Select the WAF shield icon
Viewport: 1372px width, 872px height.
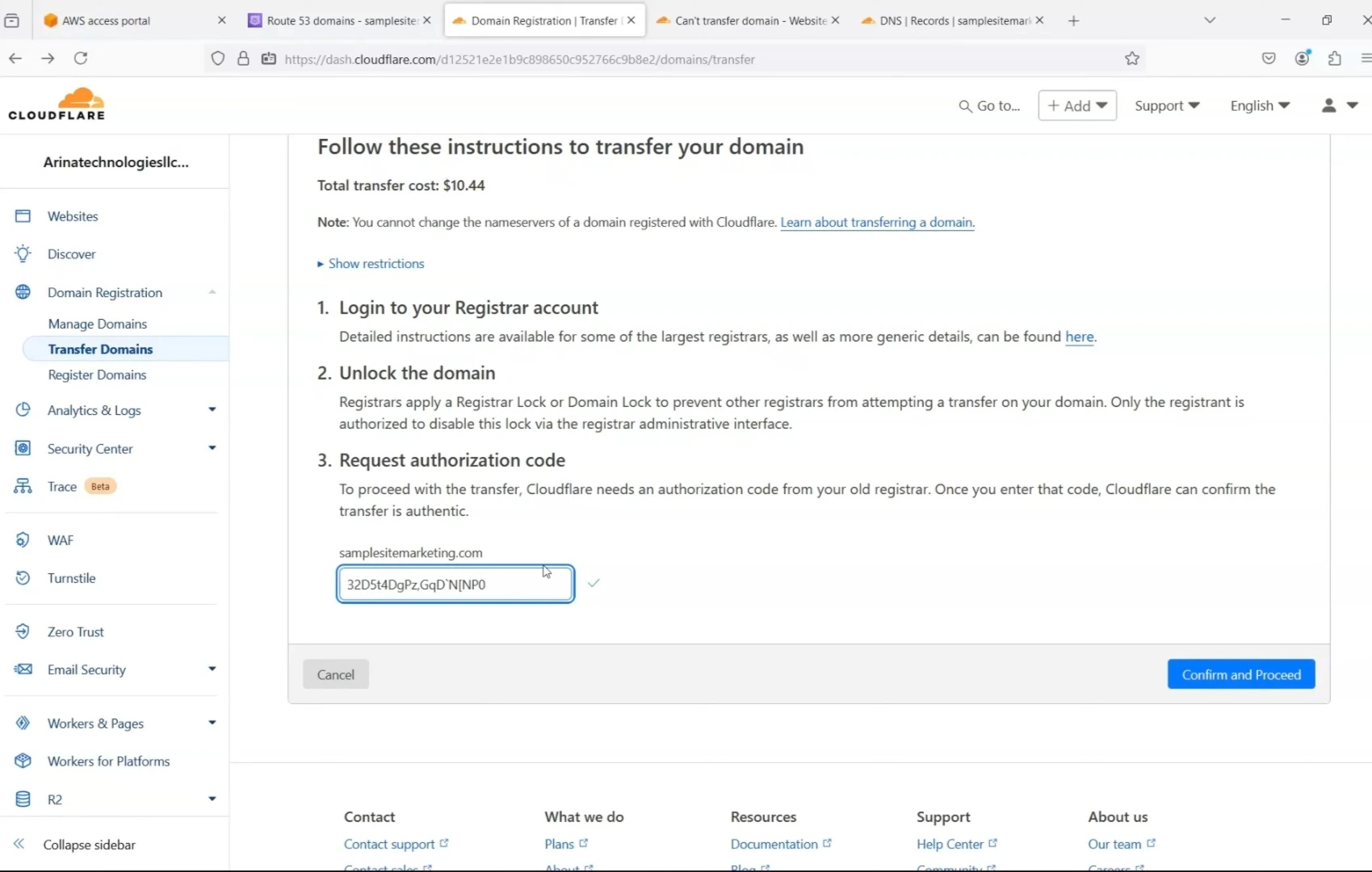coord(23,540)
